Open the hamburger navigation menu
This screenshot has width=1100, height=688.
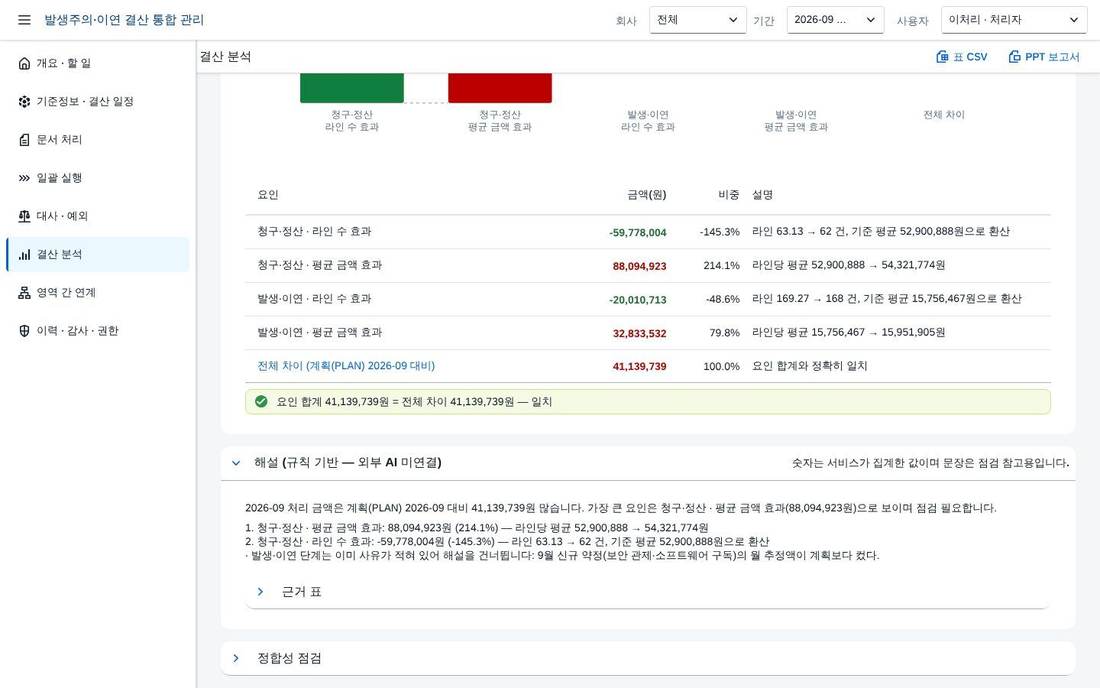[x=25, y=20]
